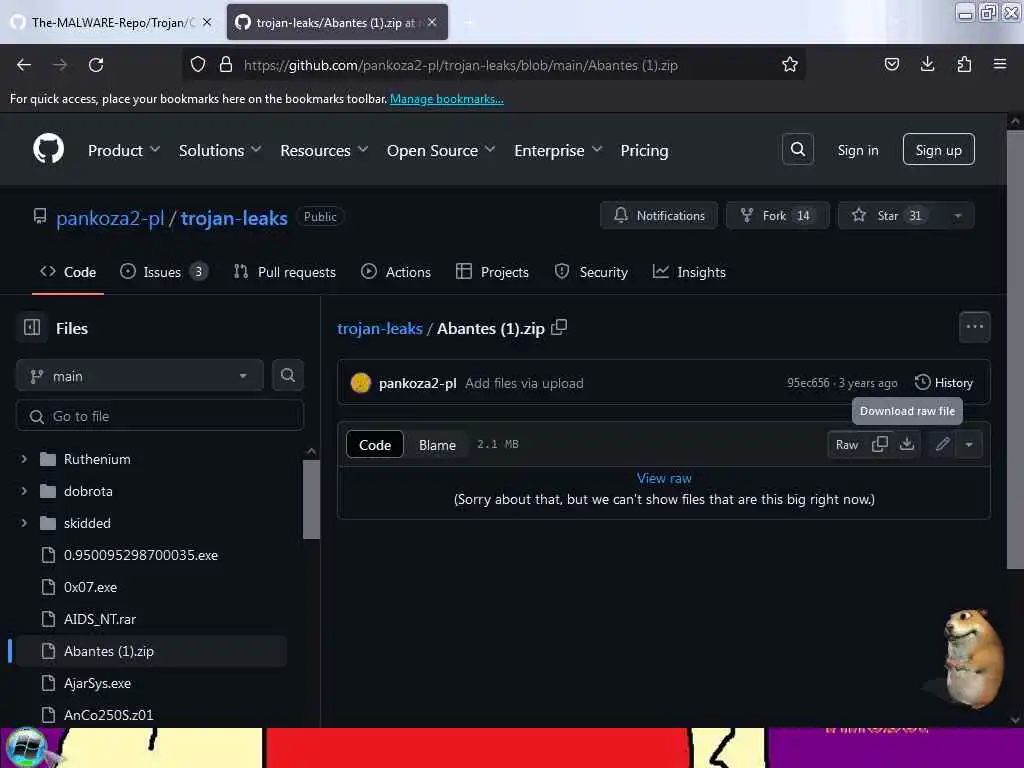Expand the Enterprise menu
Image resolution: width=1024 pixels, height=768 pixels.
pos(558,150)
